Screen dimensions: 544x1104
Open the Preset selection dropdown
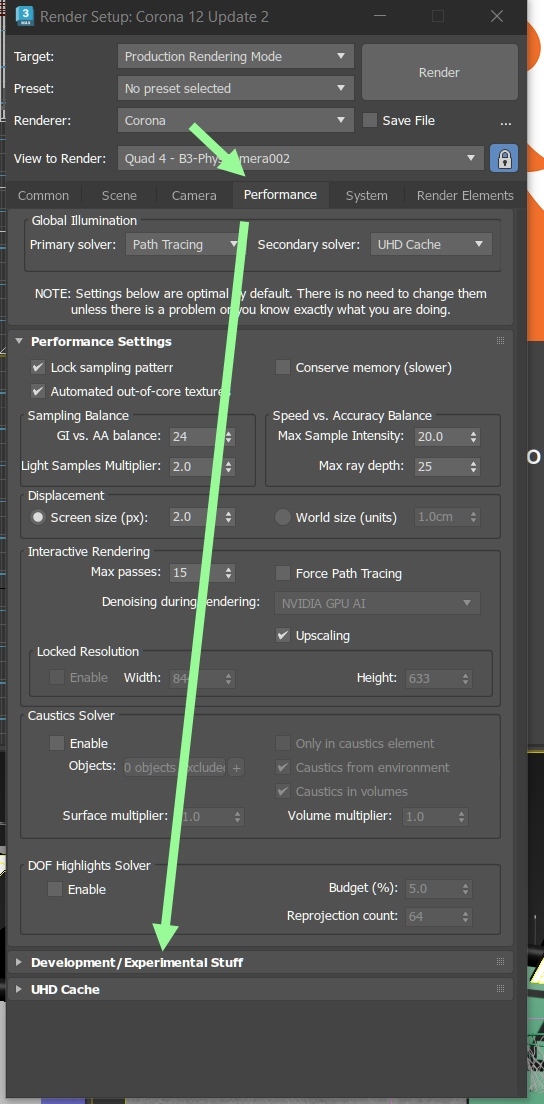(x=235, y=89)
